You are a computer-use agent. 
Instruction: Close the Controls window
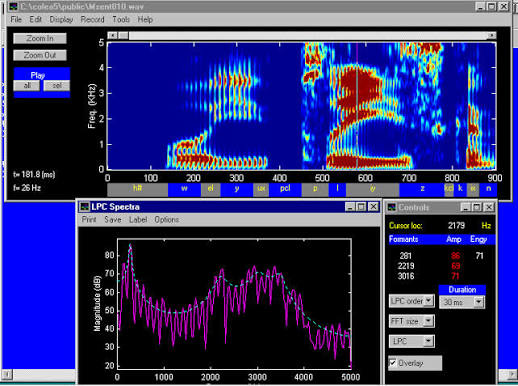coord(489,207)
